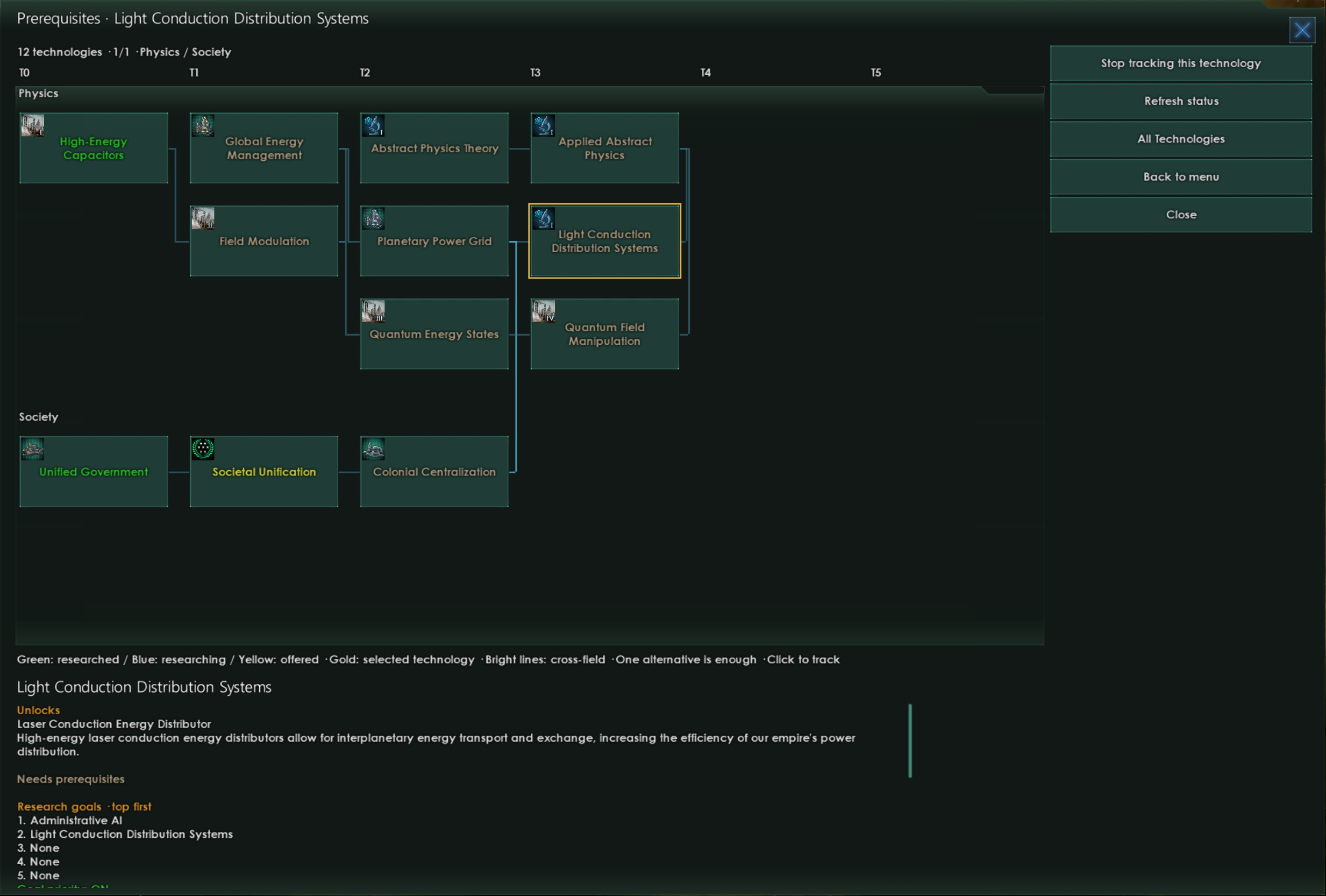This screenshot has height=896, width=1326.
Task: Click the Colonial Centralization tech icon
Action: click(x=373, y=449)
